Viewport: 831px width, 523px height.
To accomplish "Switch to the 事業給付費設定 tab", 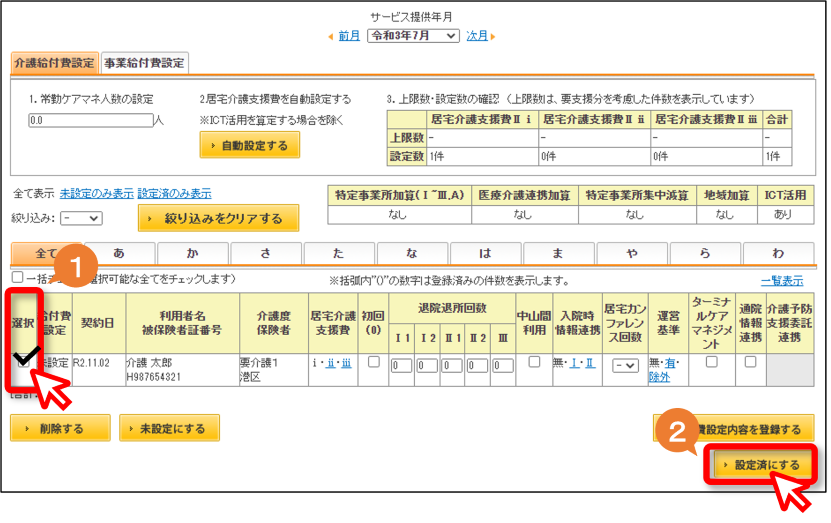I will [x=144, y=63].
